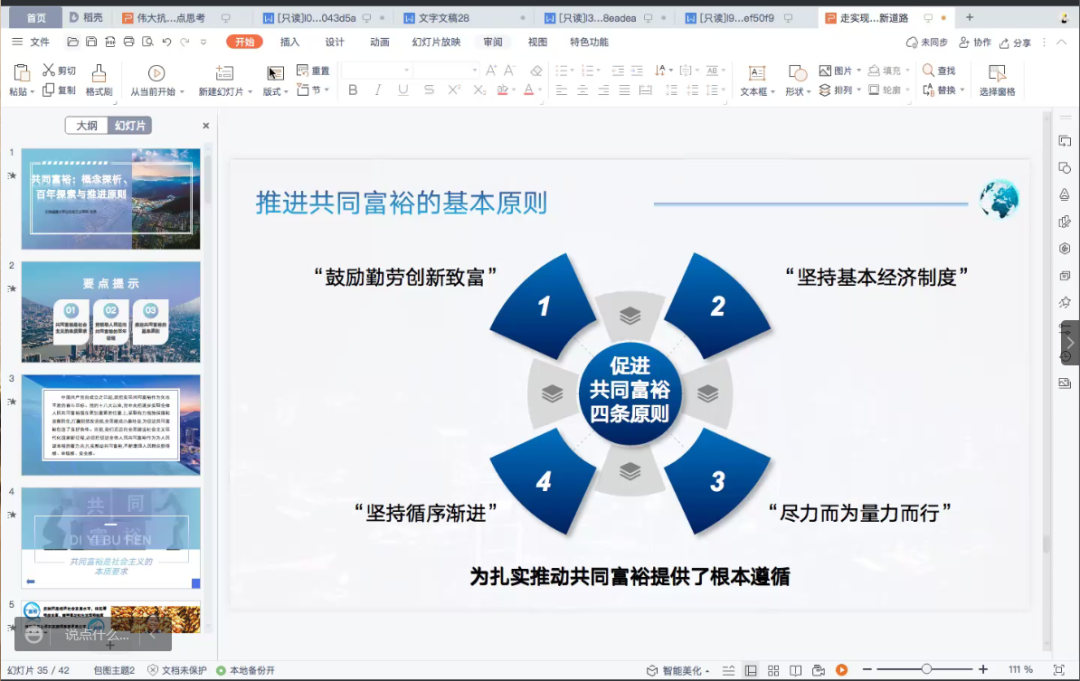
Task: Open the Selection Pane (选择窗格)
Action: coord(996,80)
